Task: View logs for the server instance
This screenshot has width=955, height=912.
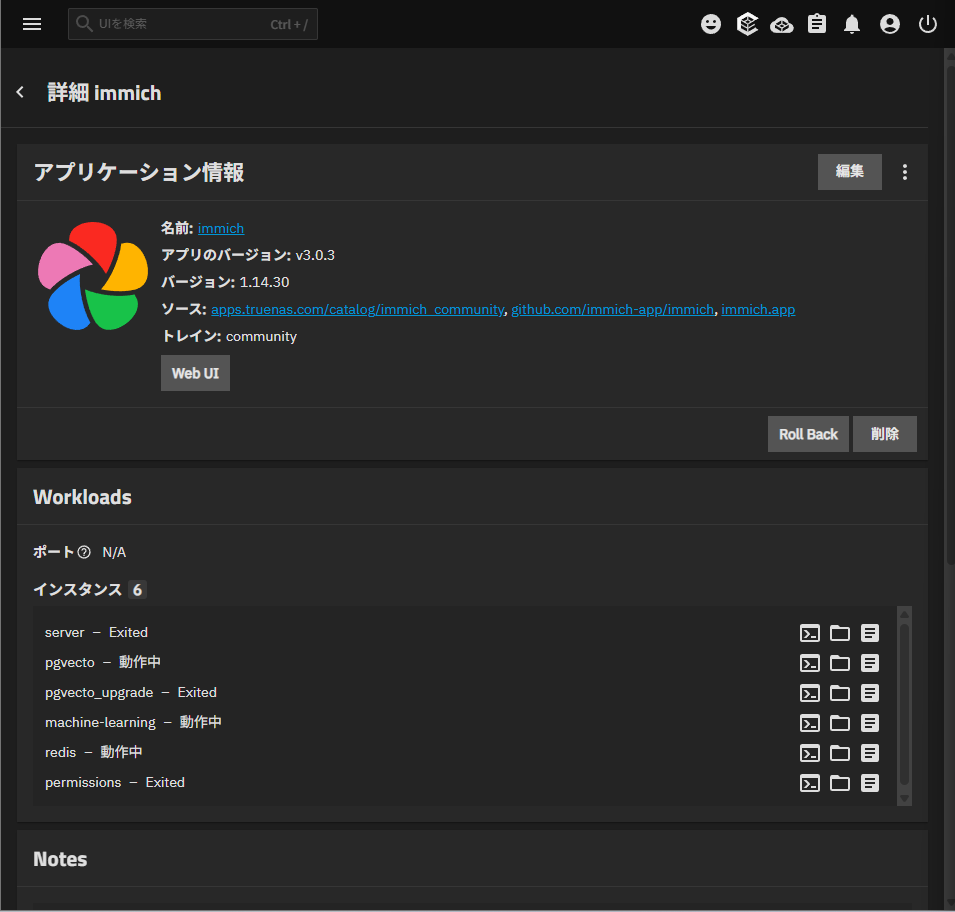Action: click(870, 633)
